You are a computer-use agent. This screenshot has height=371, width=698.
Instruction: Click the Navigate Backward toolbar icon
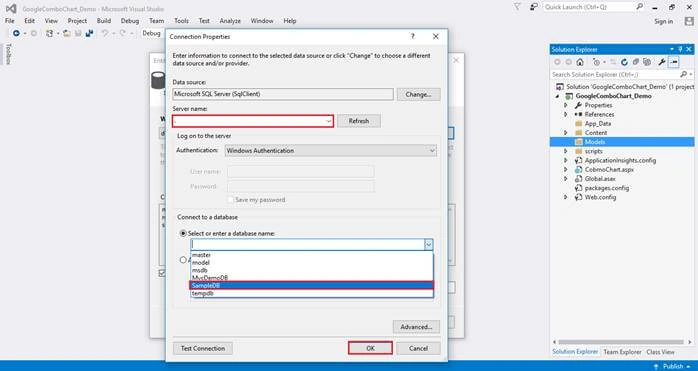(x=16, y=33)
